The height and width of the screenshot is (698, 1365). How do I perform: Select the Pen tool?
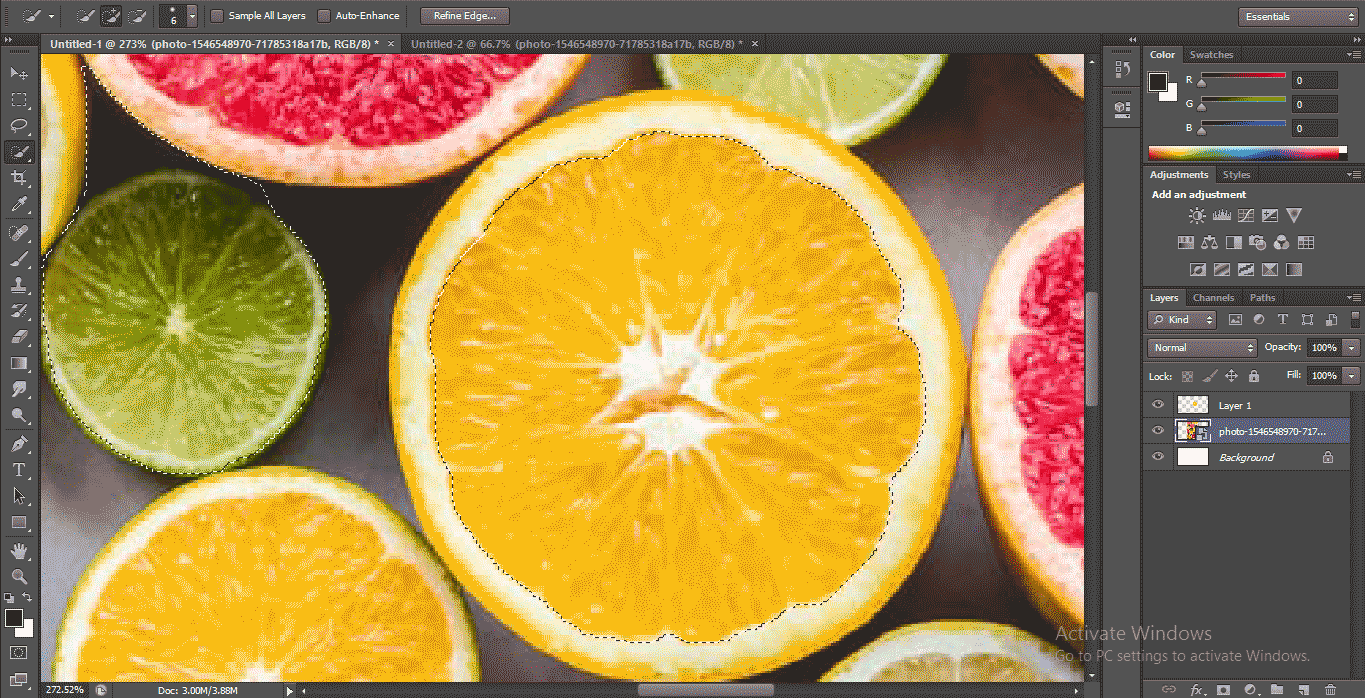tap(19, 443)
